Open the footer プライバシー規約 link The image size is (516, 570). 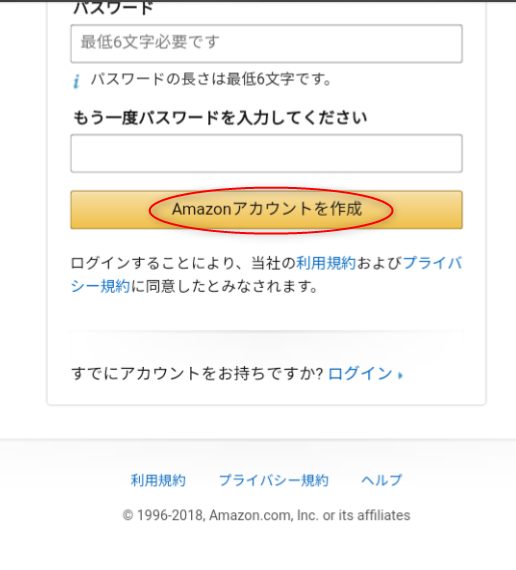coord(273,480)
